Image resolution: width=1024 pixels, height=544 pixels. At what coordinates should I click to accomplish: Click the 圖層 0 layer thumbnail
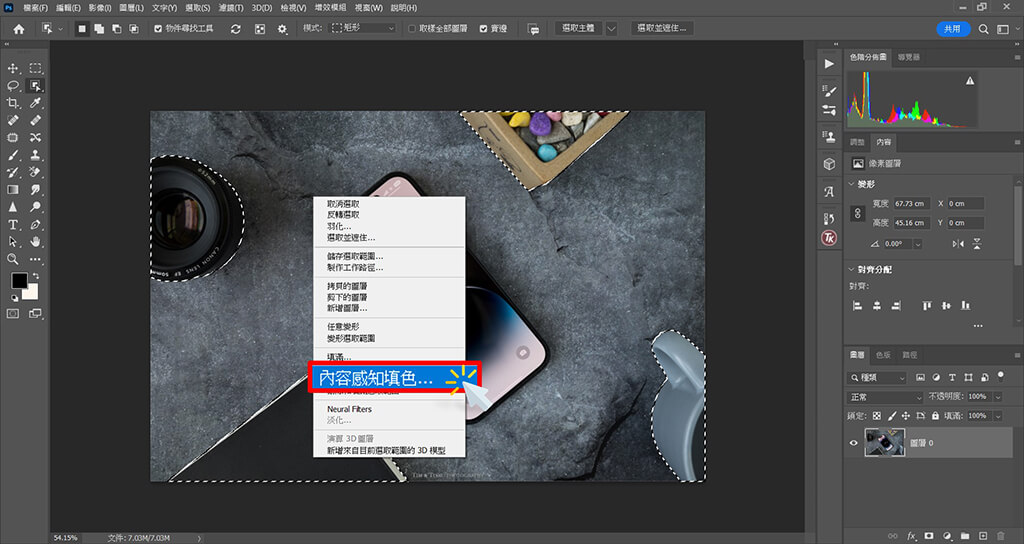tap(884, 443)
